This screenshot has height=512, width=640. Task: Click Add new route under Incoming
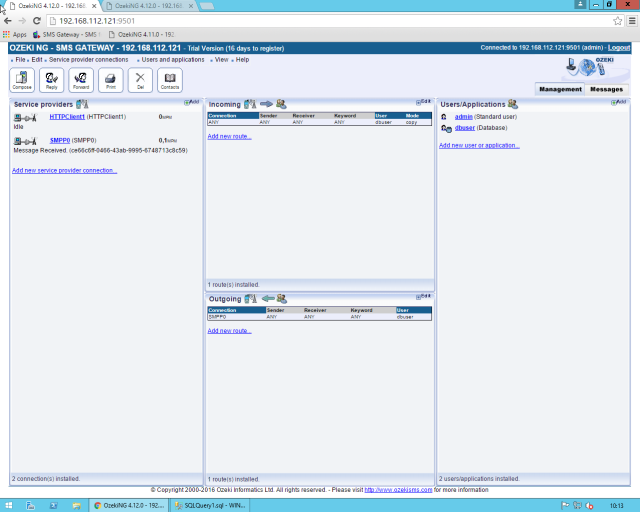click(x=229, y=136)
